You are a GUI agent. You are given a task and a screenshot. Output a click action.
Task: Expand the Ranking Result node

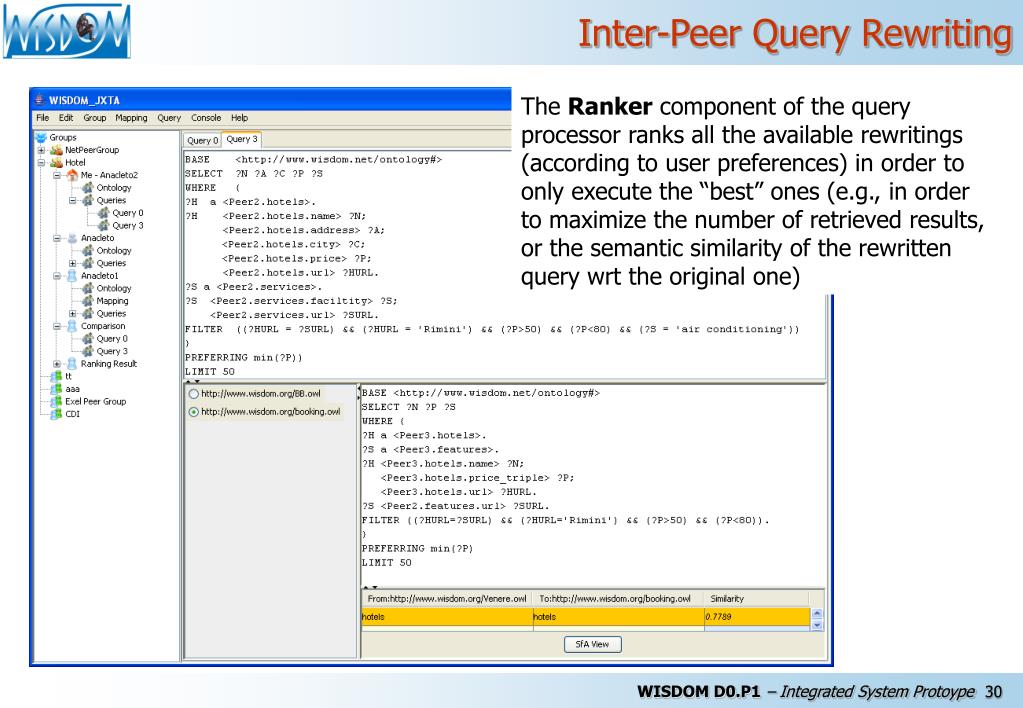tap(57, 363)
